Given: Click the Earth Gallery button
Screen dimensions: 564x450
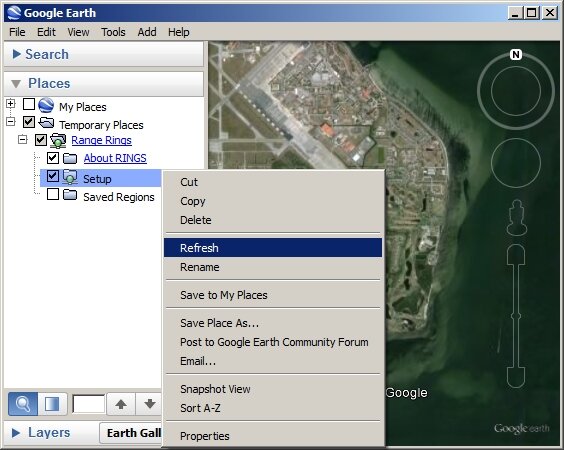Looking at the screenshot, I should point(131,433).
